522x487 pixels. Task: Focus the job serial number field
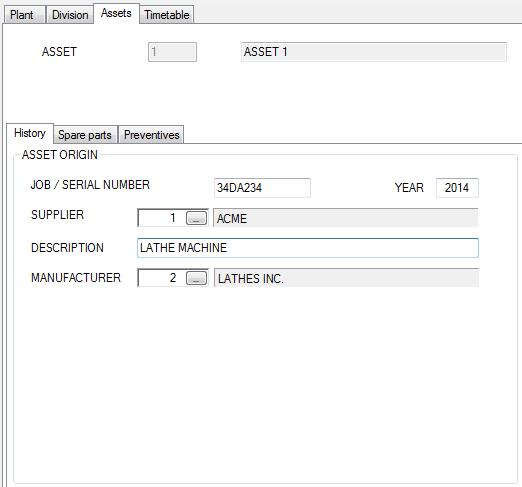pyautogui.click(x=262, y=188)
